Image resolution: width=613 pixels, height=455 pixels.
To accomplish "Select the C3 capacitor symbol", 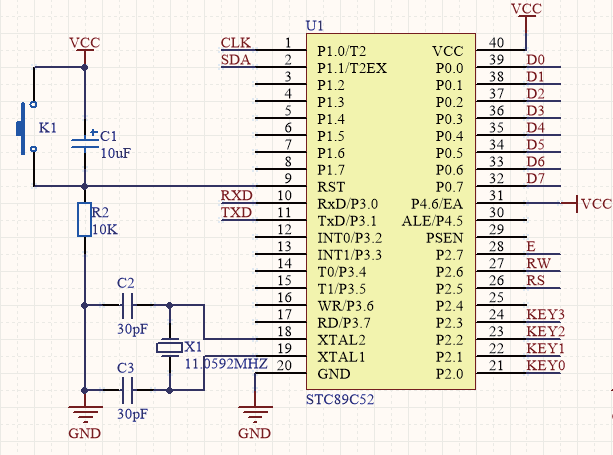I will point(127,390).
